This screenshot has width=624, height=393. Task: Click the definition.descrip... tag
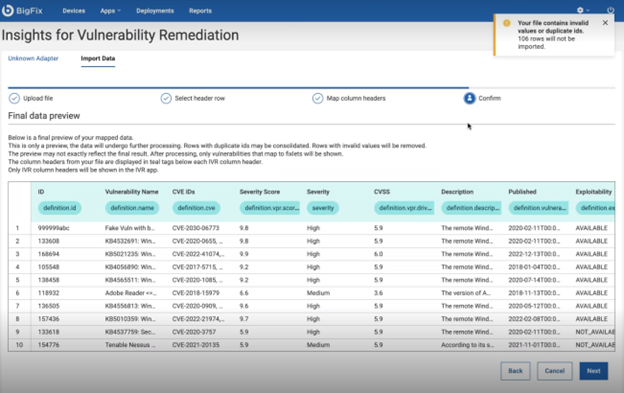[471, 208]
